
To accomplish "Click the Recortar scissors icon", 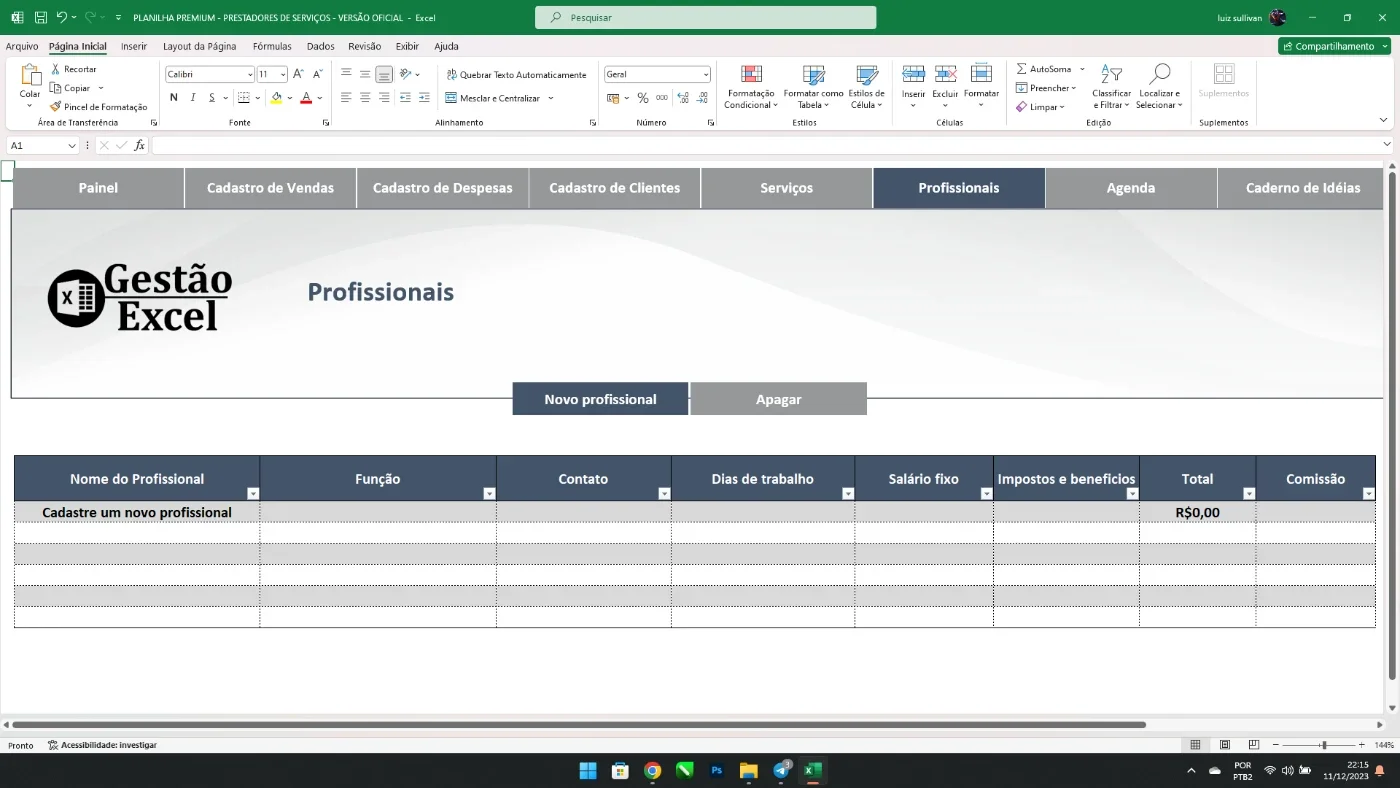I will coord(56,69).
